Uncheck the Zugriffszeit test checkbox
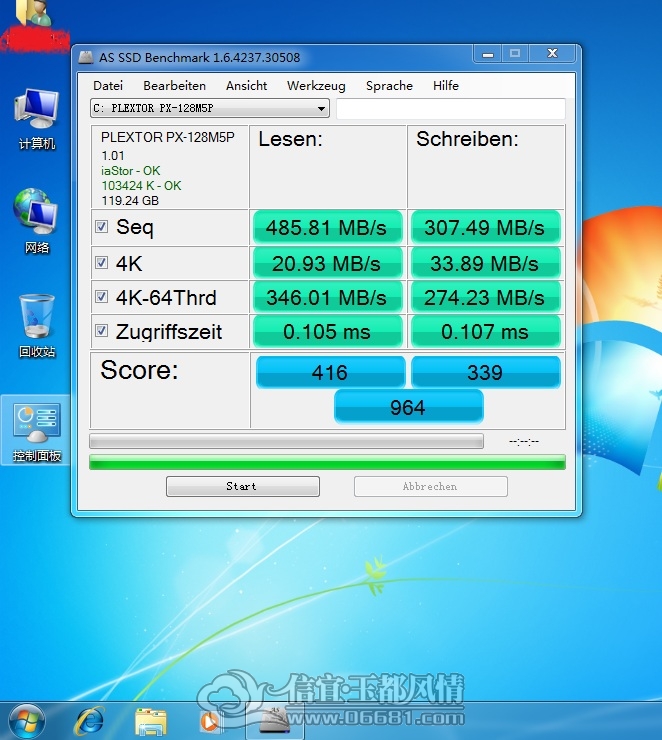662x740 pixels. 101,330
